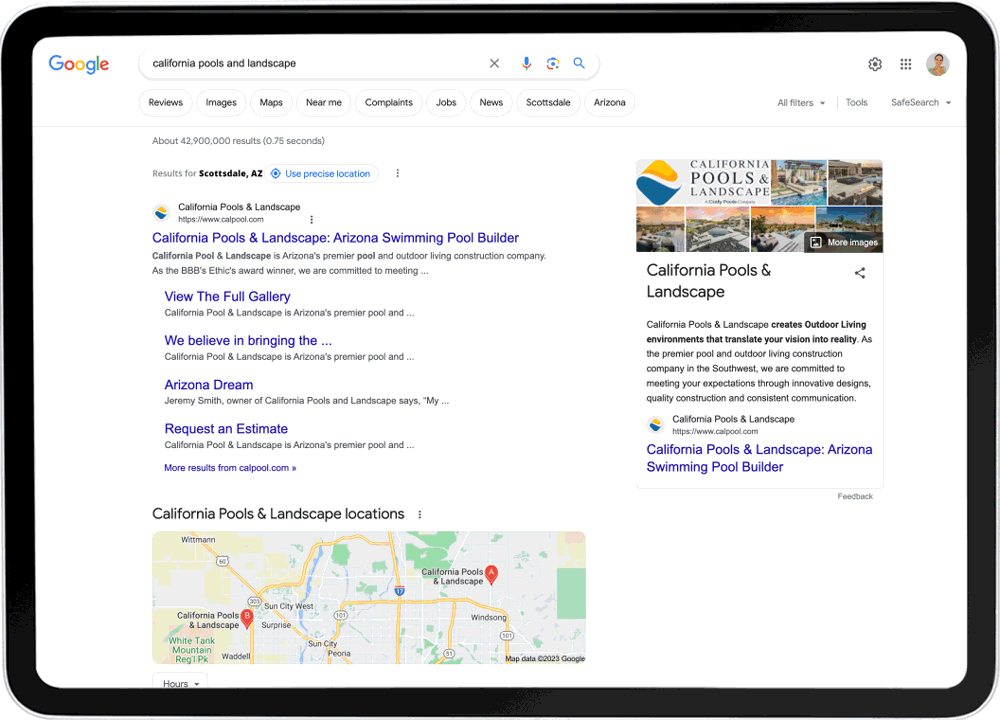
Task: Open three-dot menu beside locations heading
Action: (x=420, y=514)
